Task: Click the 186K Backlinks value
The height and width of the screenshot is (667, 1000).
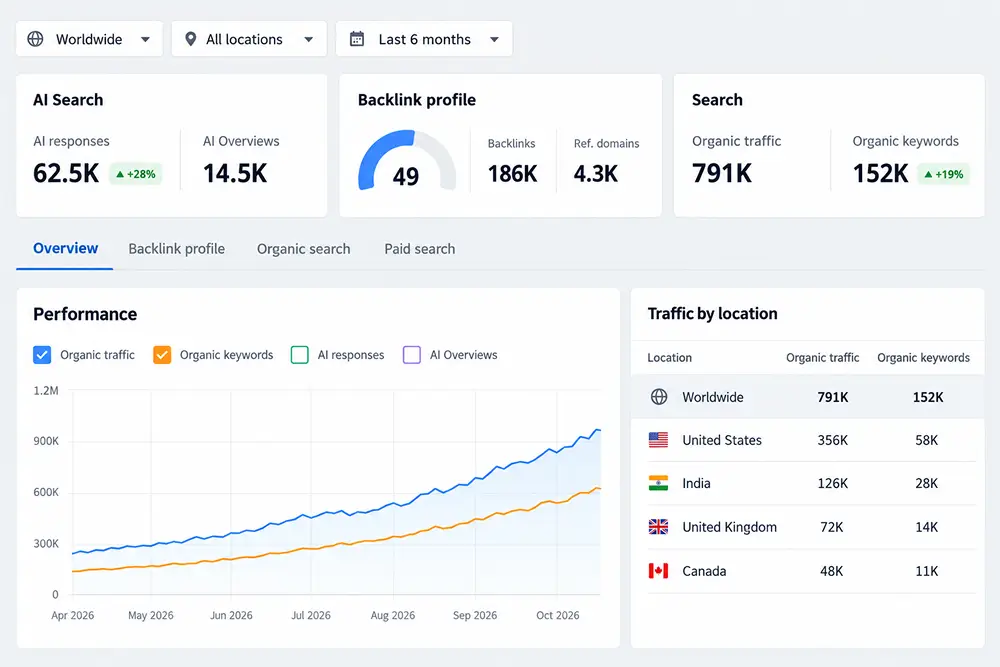Action: pos(513,173)
